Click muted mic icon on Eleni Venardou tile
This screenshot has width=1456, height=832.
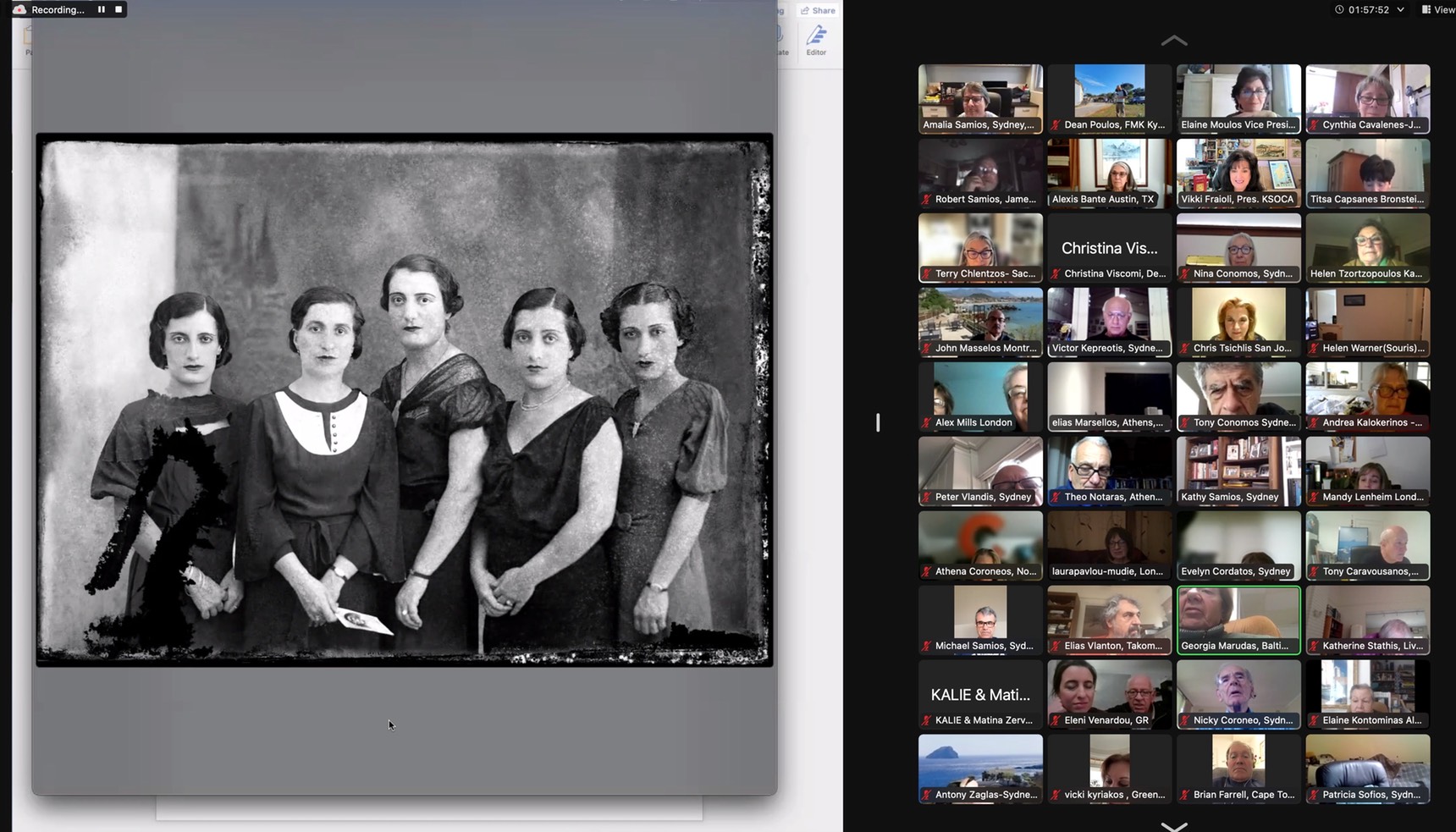point(1056,720)
